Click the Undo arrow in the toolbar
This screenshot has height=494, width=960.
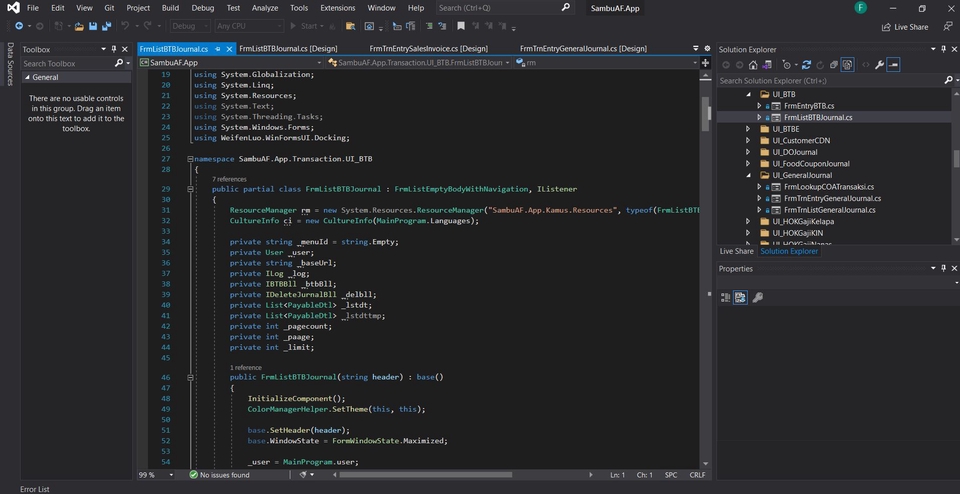click(x=125, y=26)
